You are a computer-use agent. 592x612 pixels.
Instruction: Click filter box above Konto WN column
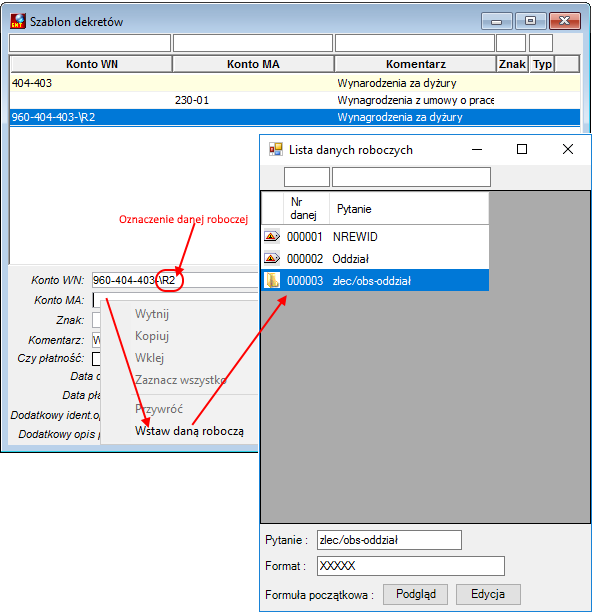[x=90, y=43]
